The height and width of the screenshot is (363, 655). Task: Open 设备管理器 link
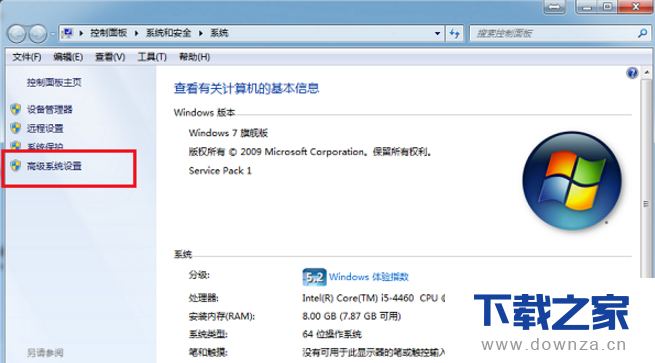coord(50,109)
